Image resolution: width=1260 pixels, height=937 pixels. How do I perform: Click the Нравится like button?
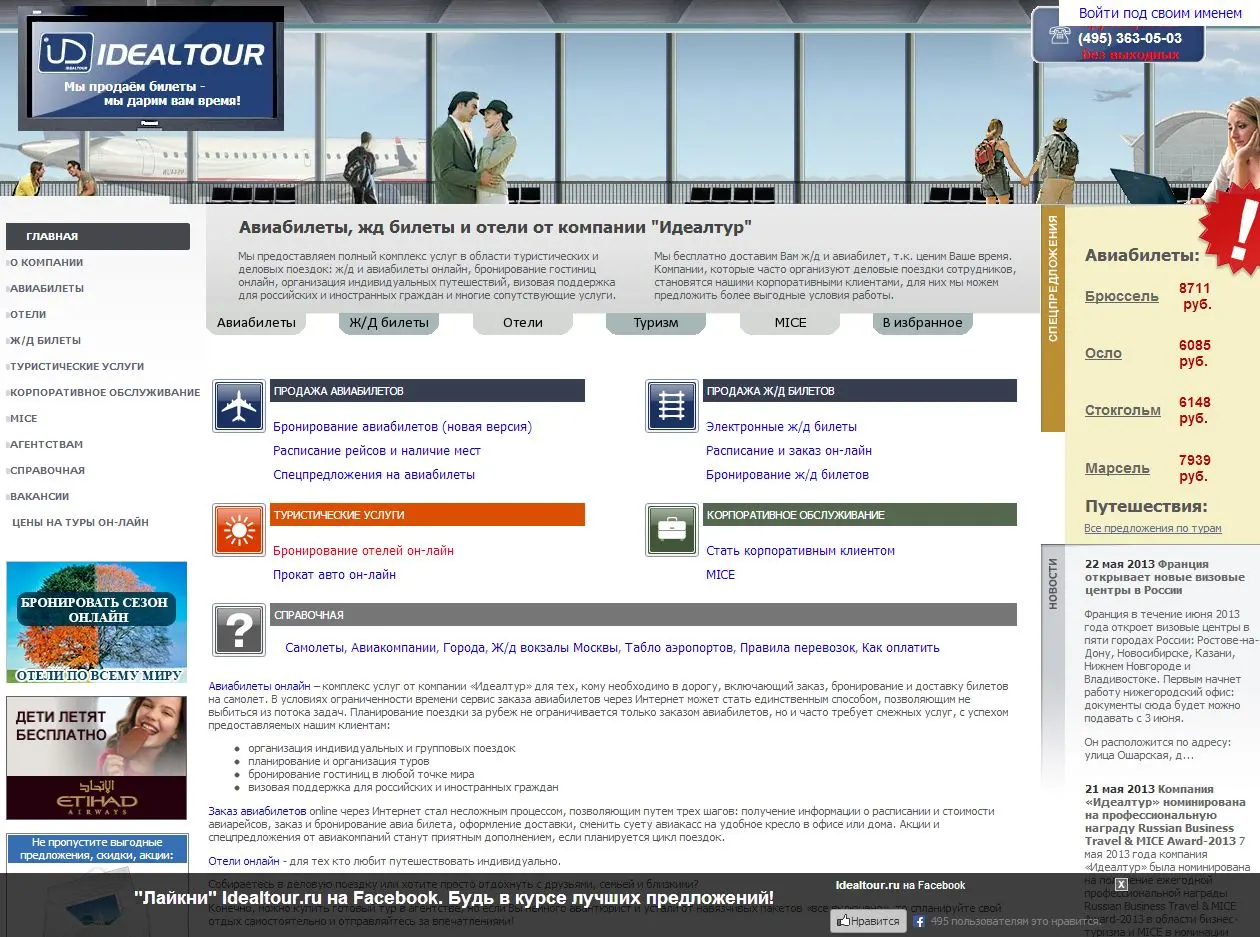pyautogui.click(x=868, y=921)
